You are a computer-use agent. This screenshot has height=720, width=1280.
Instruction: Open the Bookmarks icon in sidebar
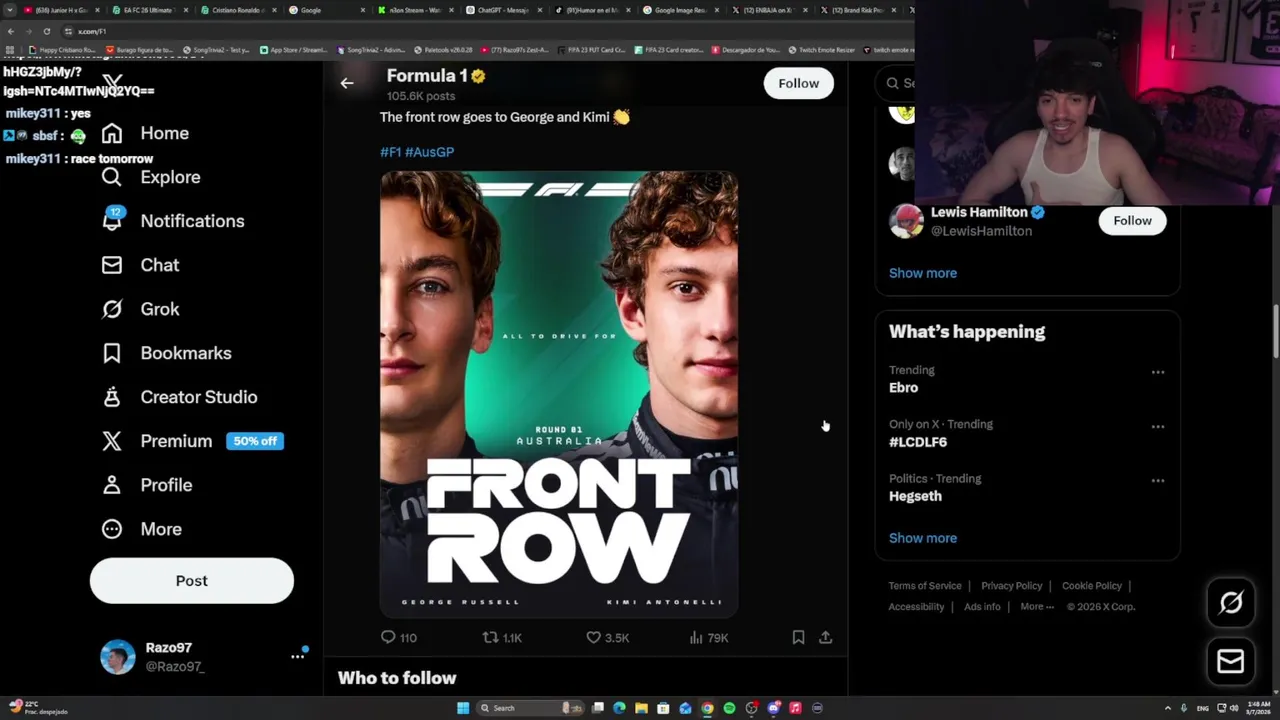[112, 353]
